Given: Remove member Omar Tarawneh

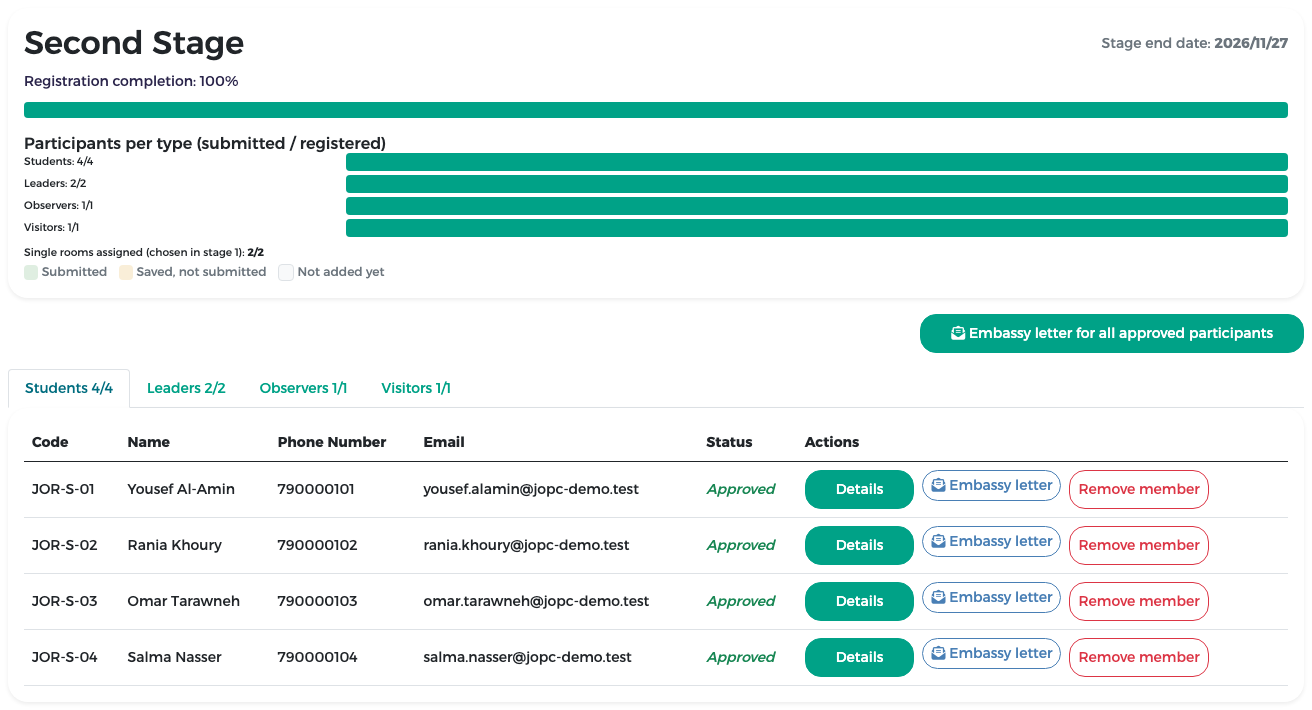Looking at the screenshot, I should [x=1139, y=601].
